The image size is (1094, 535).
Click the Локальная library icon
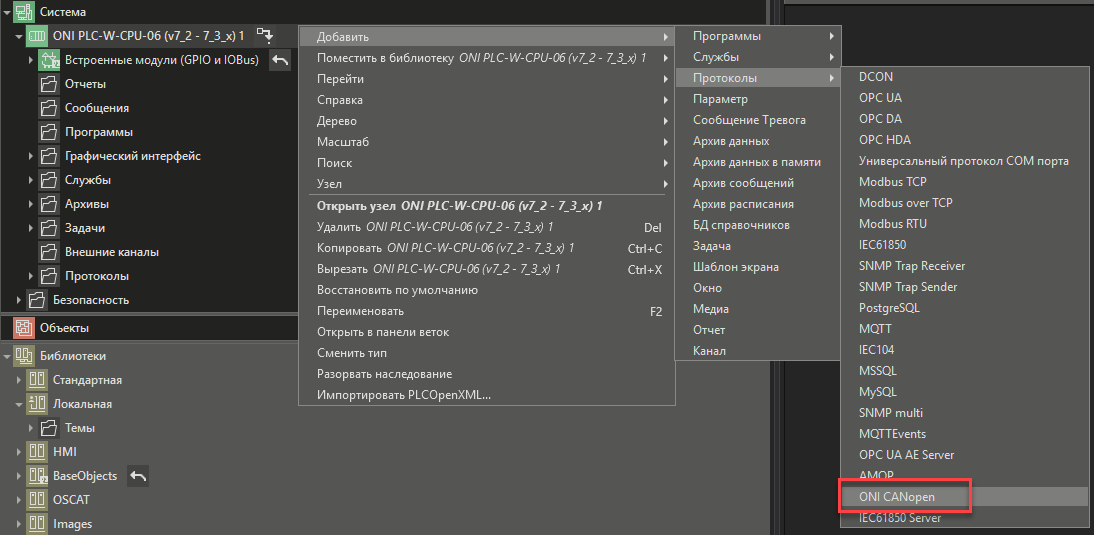36,404
